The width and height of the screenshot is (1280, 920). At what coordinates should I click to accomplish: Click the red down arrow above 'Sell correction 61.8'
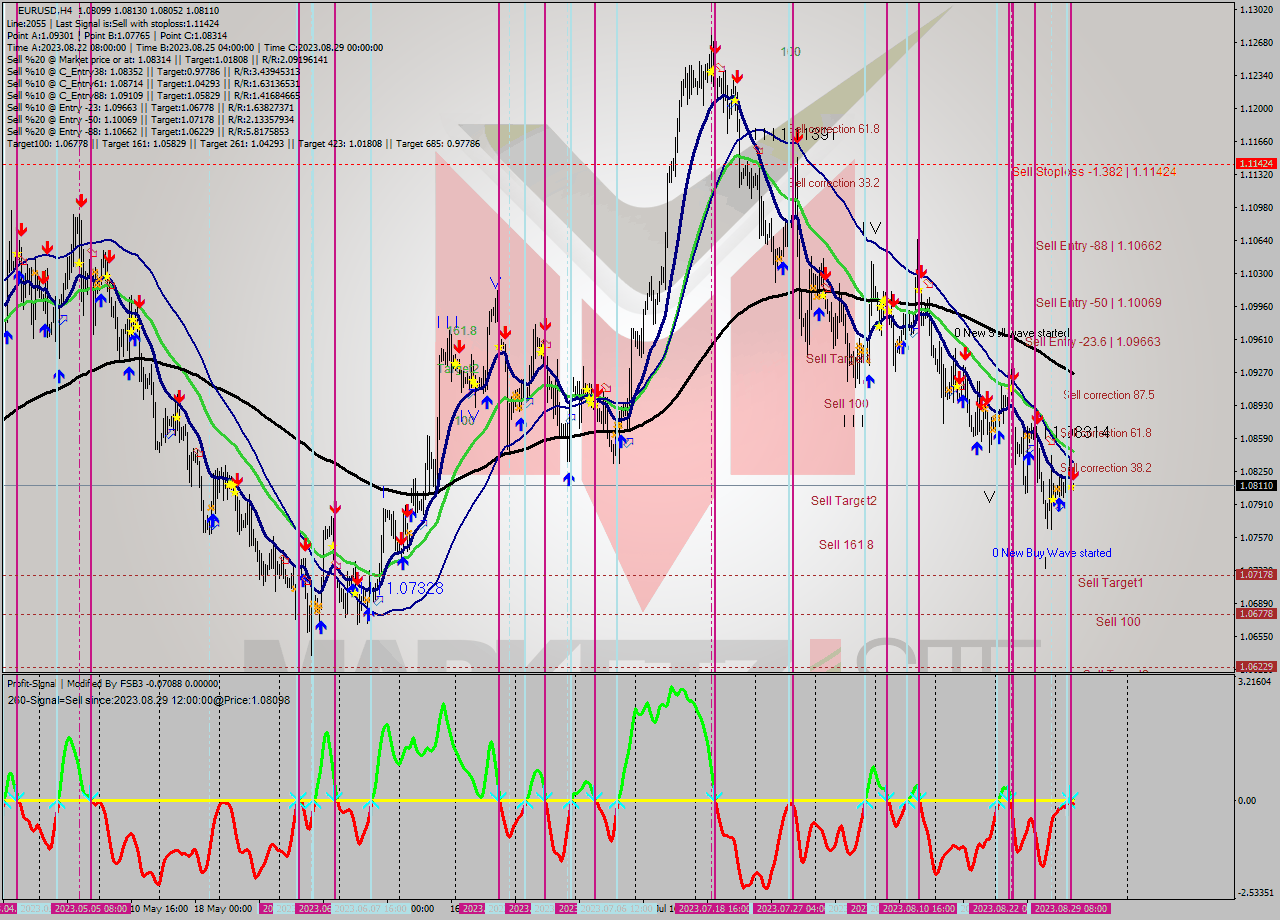(x=1038, y=417)
